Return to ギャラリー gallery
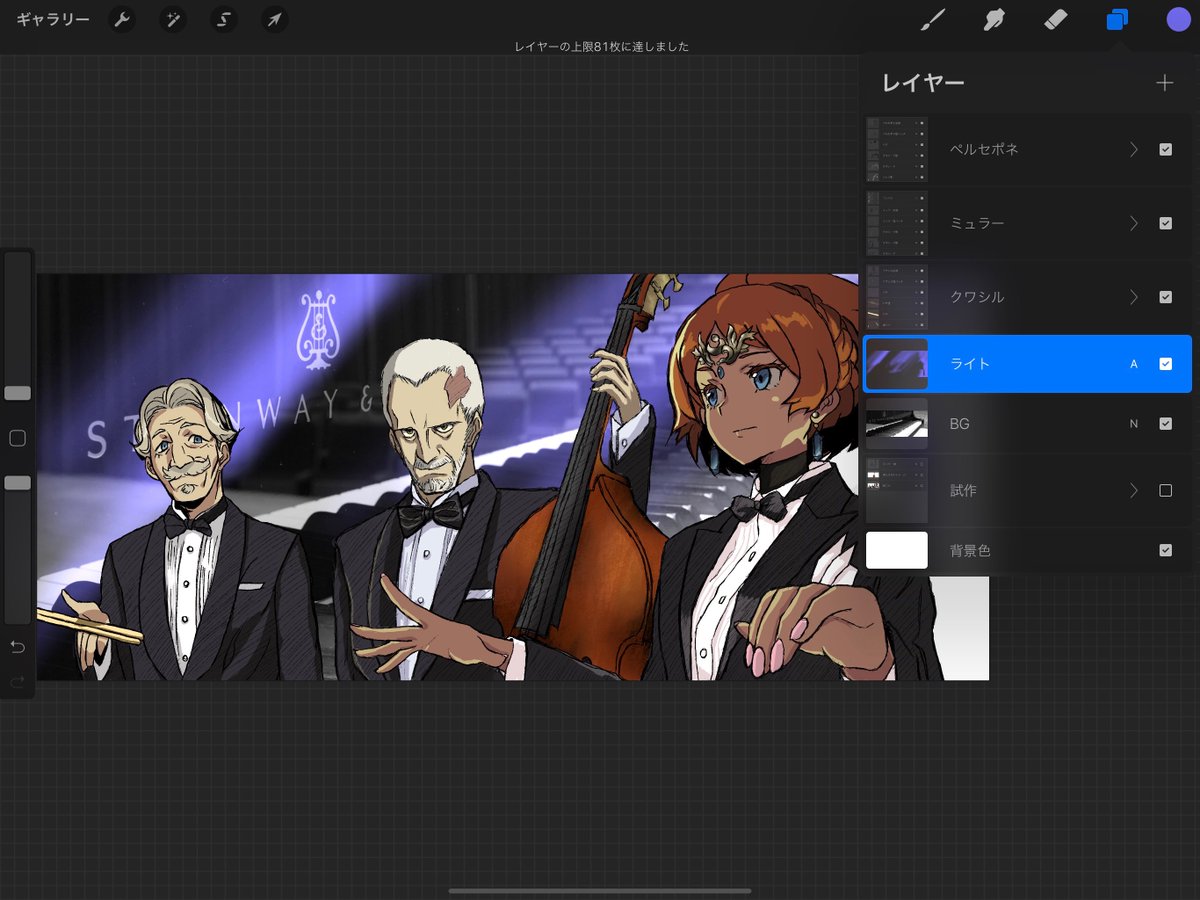 click(x=53, y=20)
